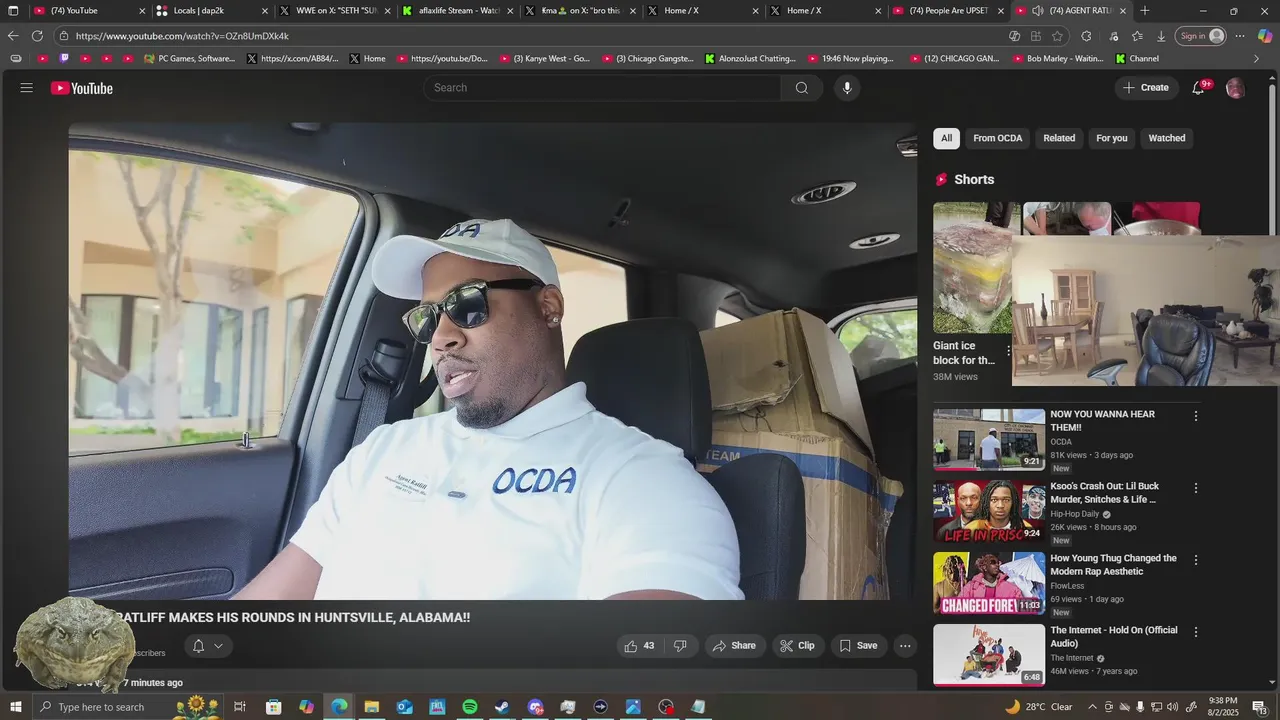The width and height of the screenshot is (1280, 720).
Task: Open options for Giant ice block short
Action: (x=1008, y=352)
